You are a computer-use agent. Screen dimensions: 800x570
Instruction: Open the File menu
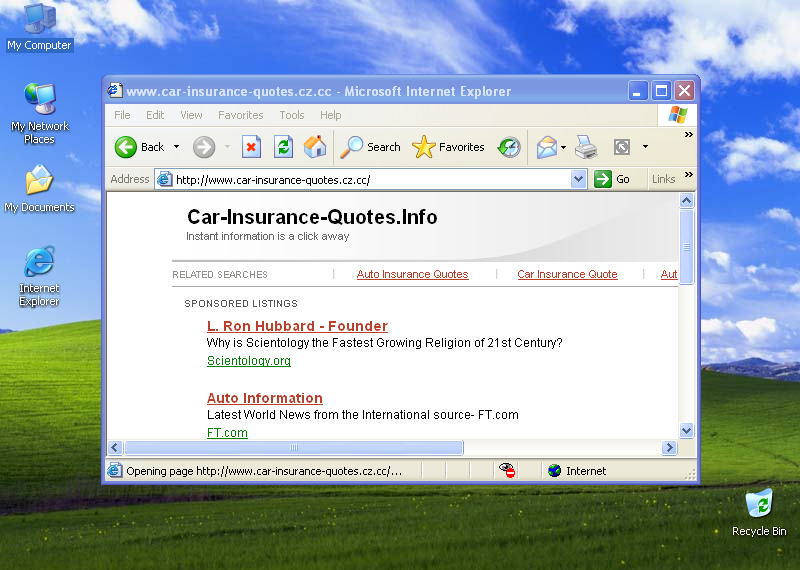[122, 115]
